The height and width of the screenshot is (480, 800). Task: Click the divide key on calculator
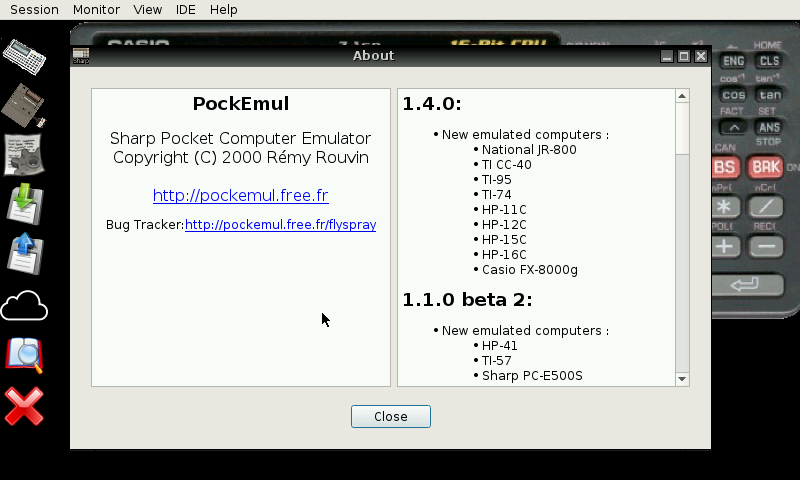click(x=766, y=207)
